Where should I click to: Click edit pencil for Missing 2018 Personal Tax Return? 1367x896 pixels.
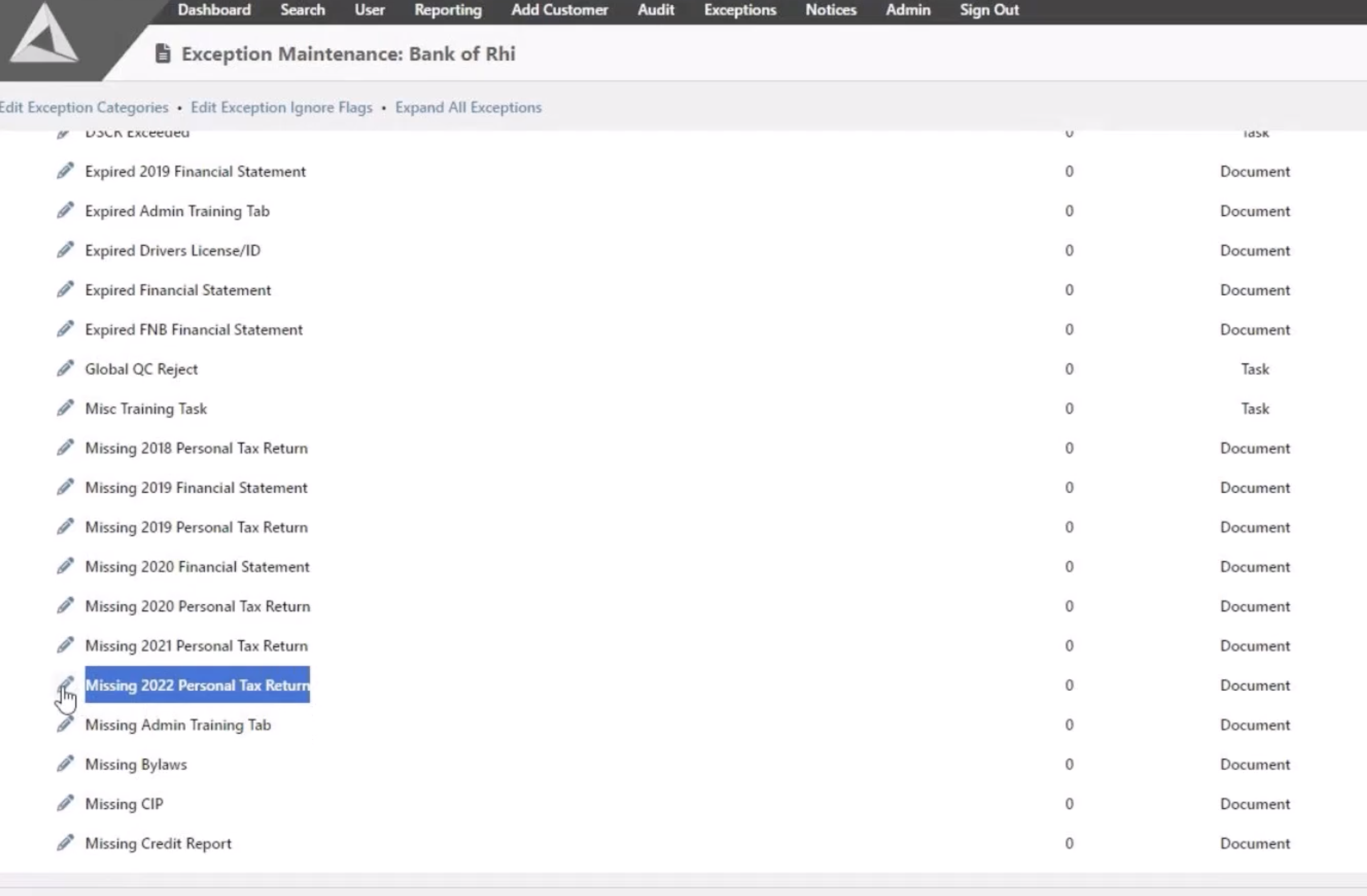click(x=65, y=448)
